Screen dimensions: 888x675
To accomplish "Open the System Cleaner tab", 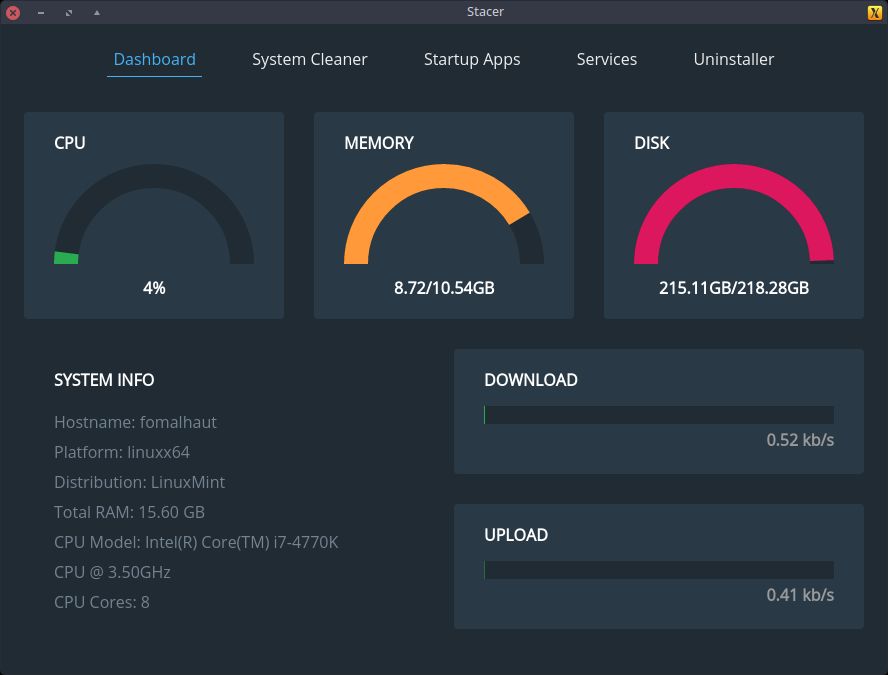I will click(309, 59).
